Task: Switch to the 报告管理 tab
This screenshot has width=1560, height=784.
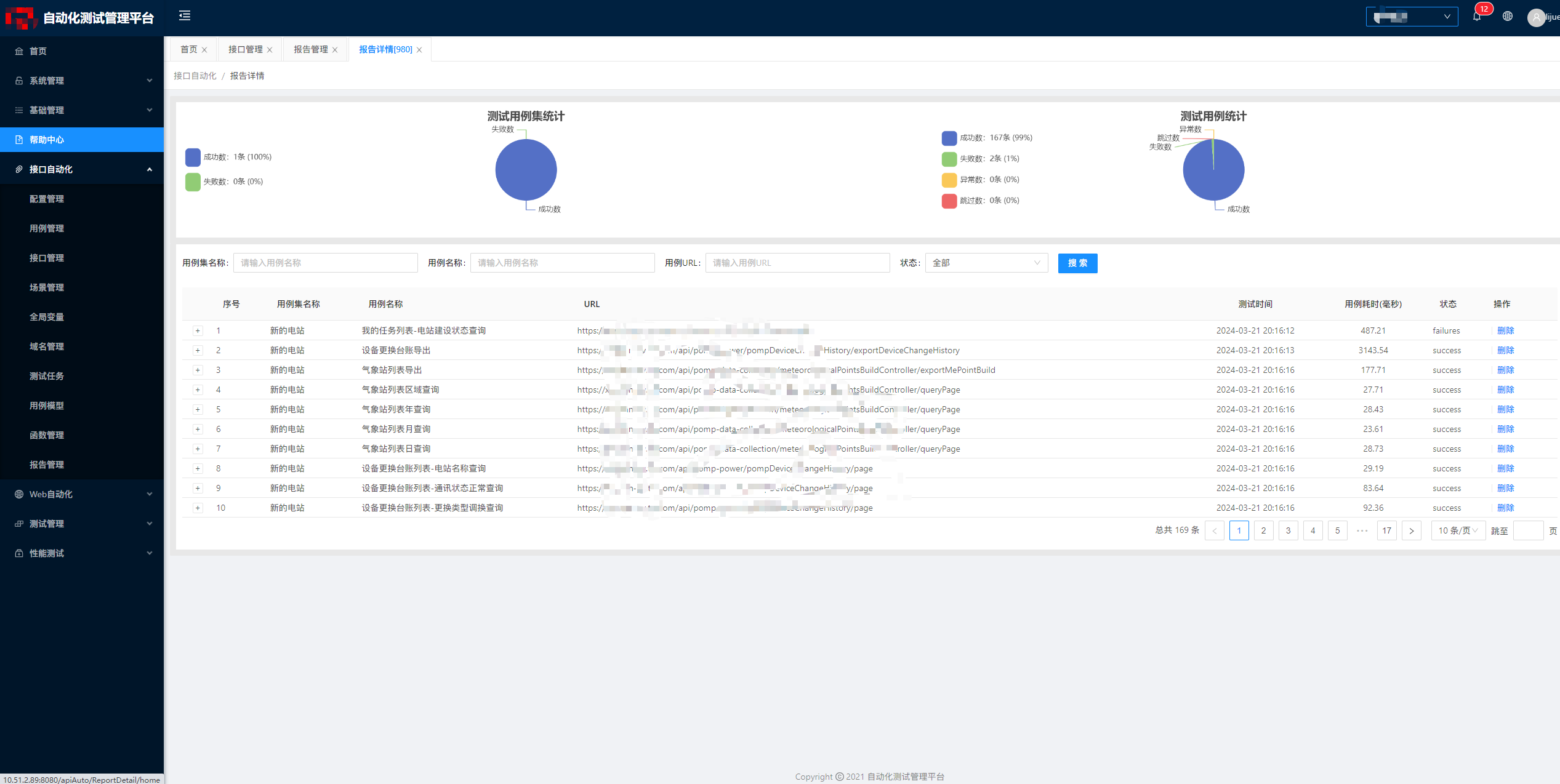Action: [x=311, y=49]
